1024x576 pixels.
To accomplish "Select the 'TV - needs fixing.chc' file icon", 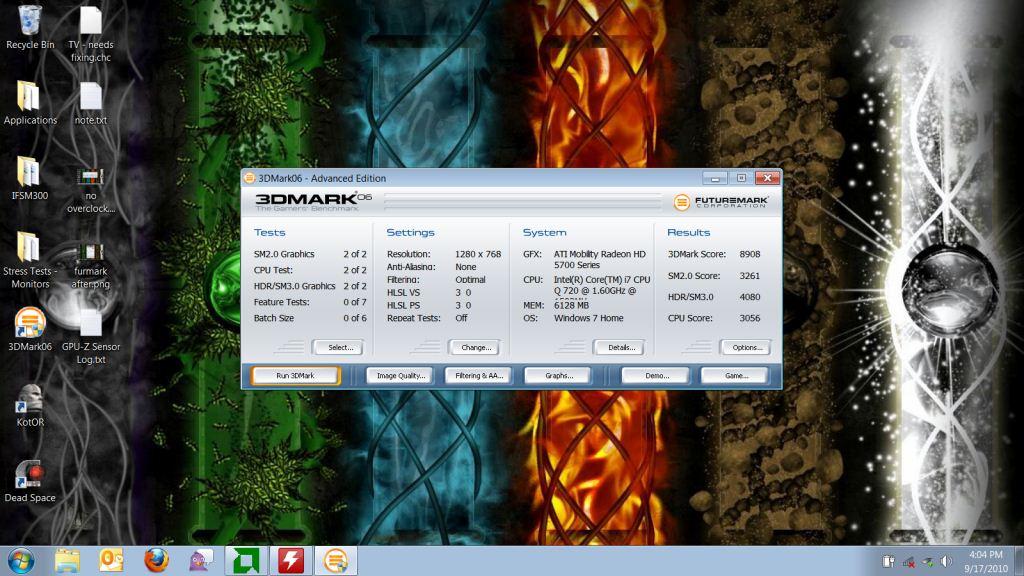I will (x=91, y=34).
